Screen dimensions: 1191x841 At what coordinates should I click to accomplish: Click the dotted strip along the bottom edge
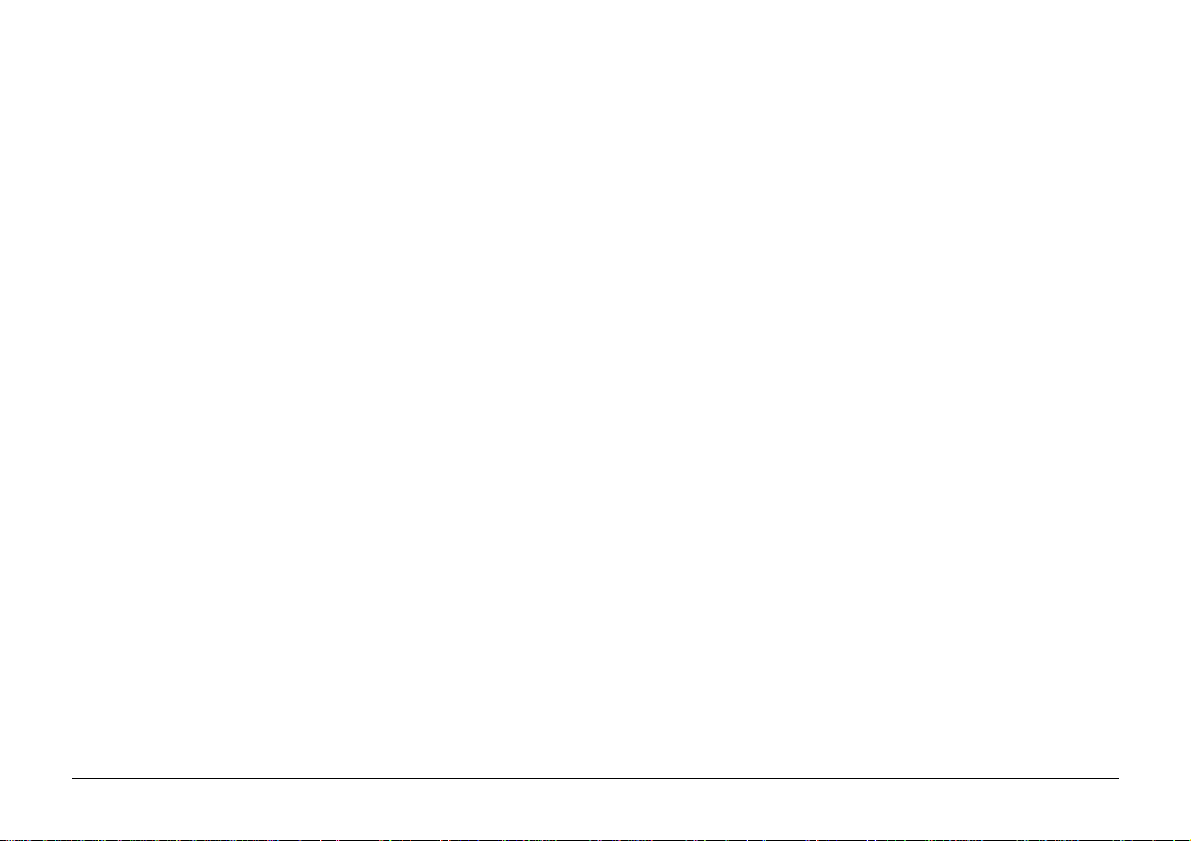click(596, 839)
